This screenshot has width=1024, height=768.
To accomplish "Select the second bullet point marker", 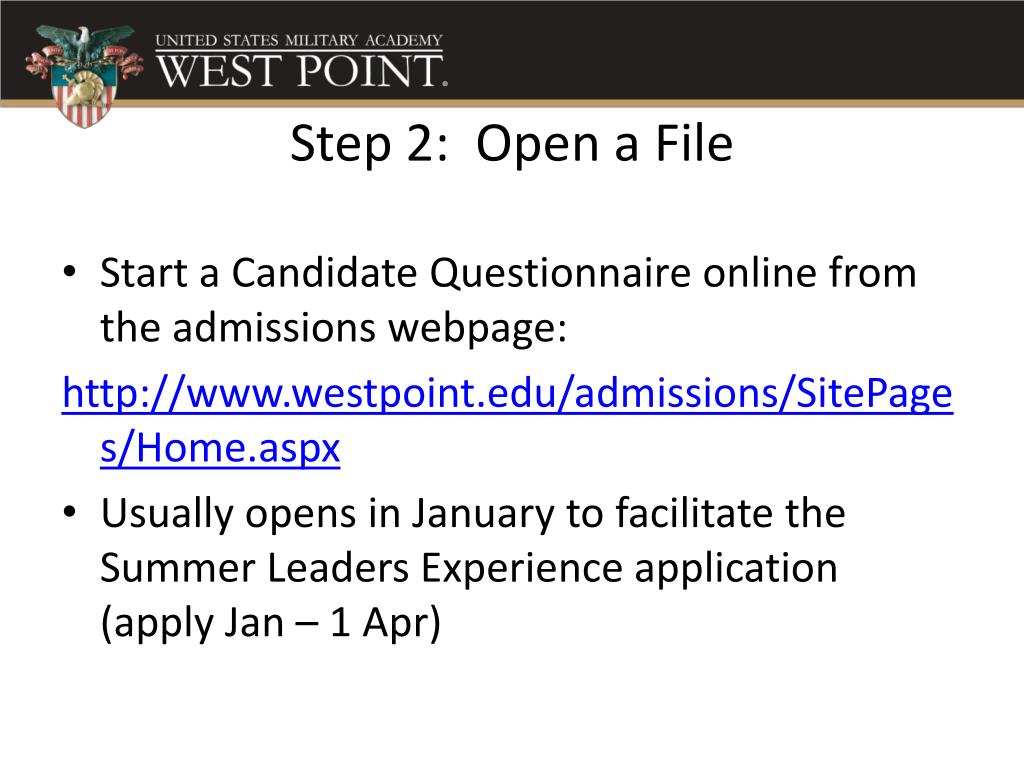I will 70,511.
